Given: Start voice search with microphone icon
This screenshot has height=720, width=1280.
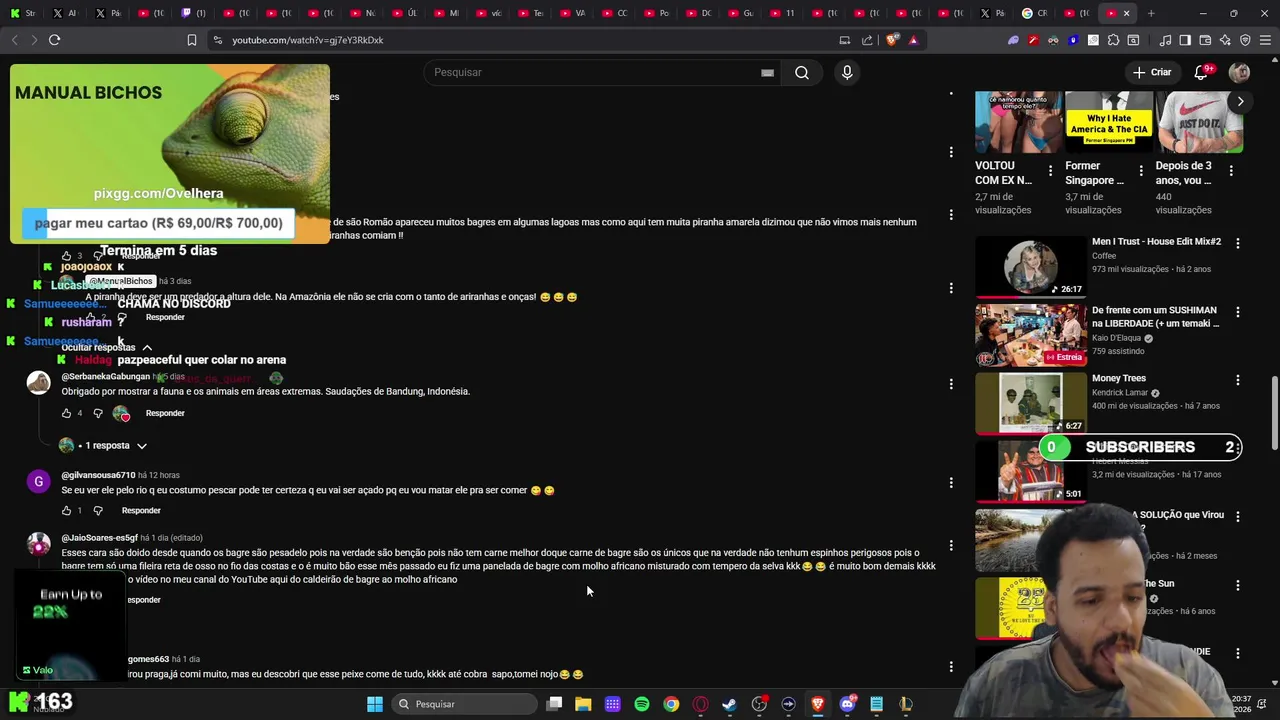Looking at the screenshot, I should coord(847,72).
